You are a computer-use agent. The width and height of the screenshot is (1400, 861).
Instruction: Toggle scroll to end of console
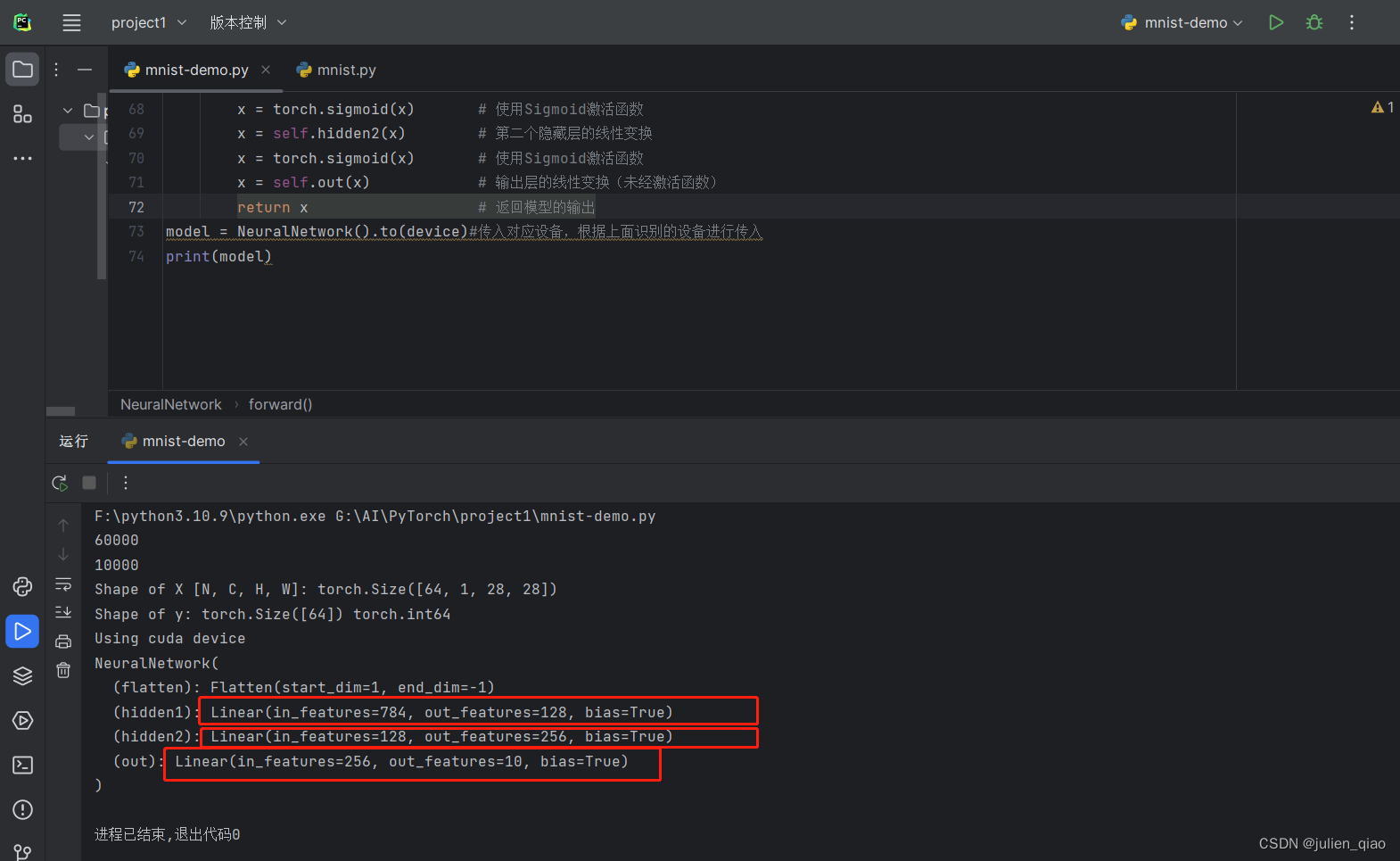point(63,612)
